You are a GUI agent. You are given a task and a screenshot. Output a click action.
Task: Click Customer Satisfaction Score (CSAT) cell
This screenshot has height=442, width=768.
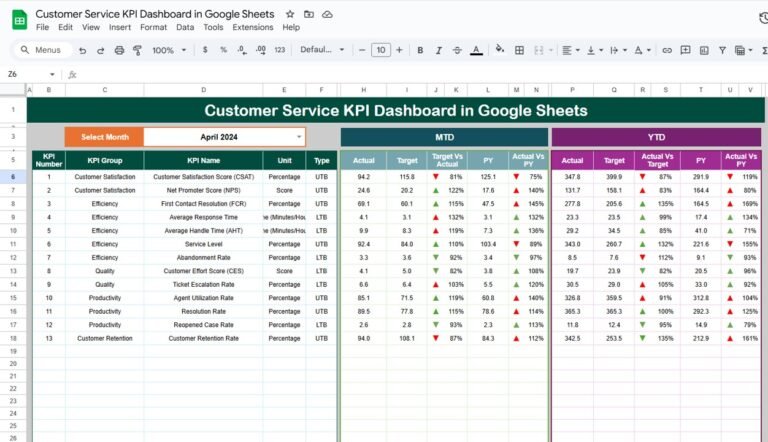[203, 177]
